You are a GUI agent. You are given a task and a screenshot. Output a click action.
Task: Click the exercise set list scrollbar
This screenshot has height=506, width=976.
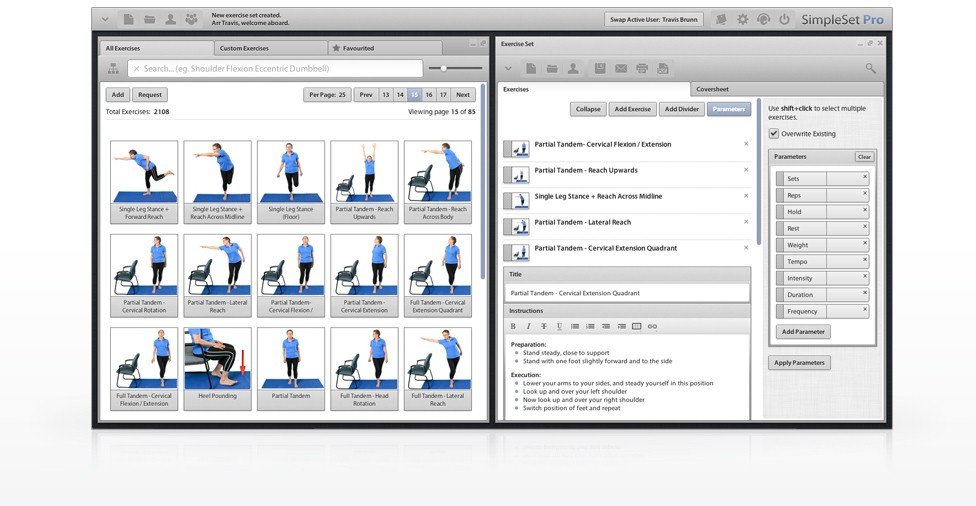[x=759, y=171]
